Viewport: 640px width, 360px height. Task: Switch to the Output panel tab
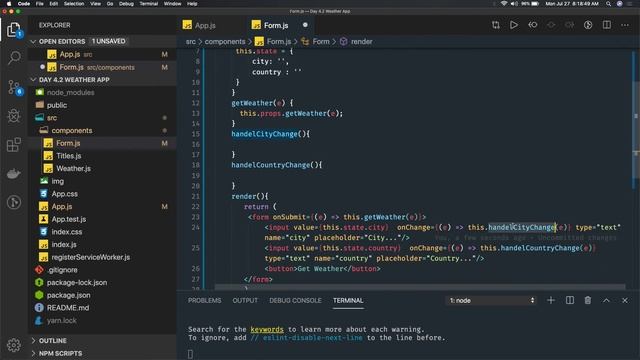pyautogui.click(x=245, y=300)
